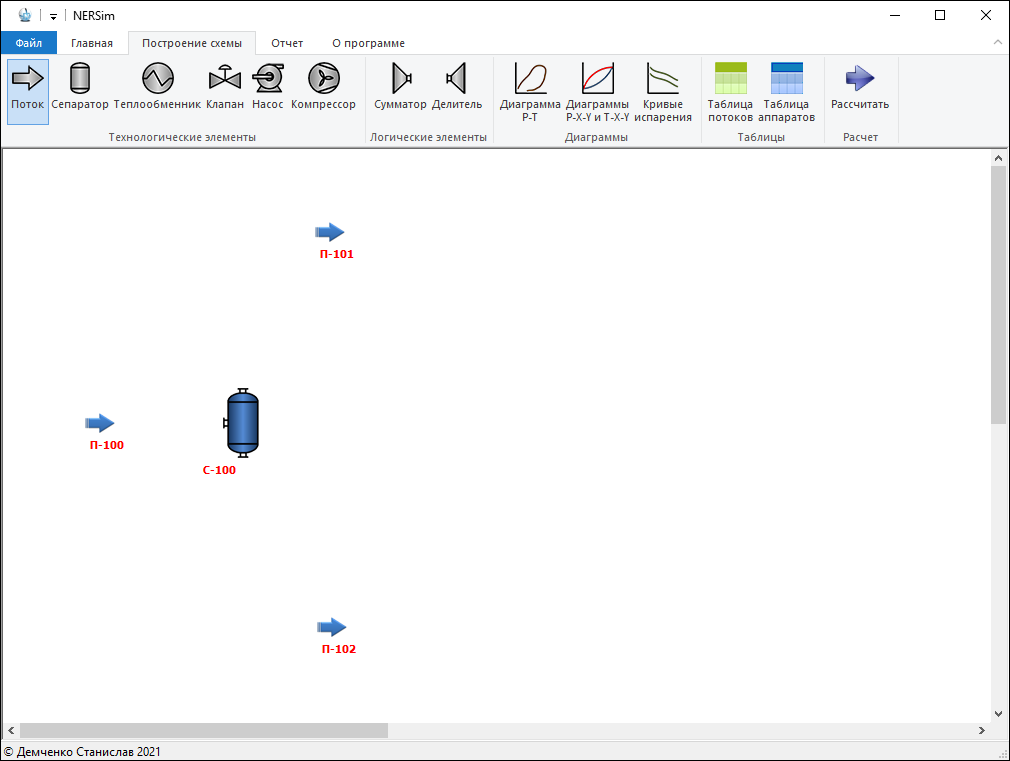This screenshot has height=761, width=1010.
Task: Maximize the NERSim window
Action: [940, 15]
